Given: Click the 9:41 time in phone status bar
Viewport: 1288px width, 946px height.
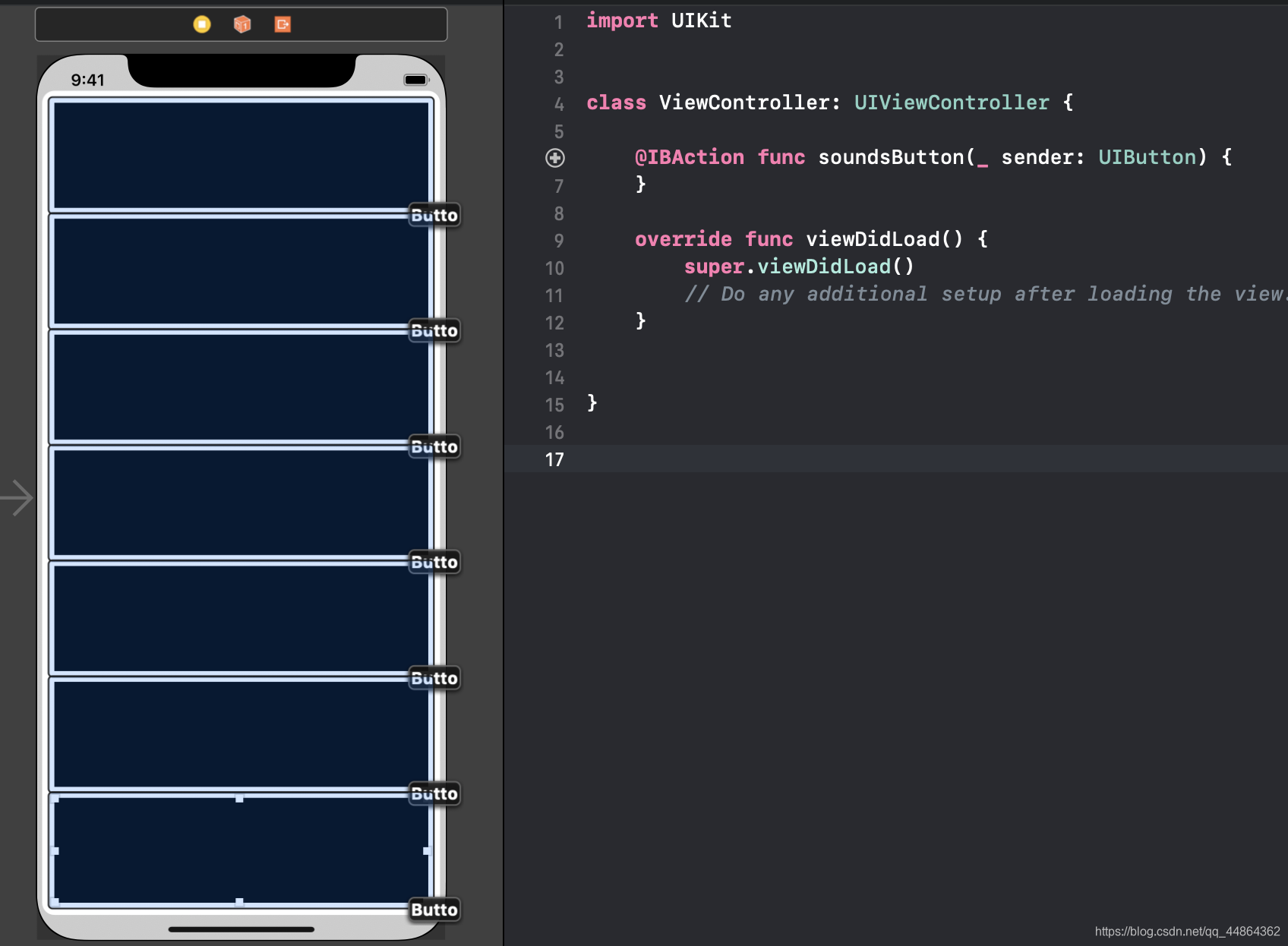Looking at the screenshot, I should pyautogui.click(x=87, y=80).
